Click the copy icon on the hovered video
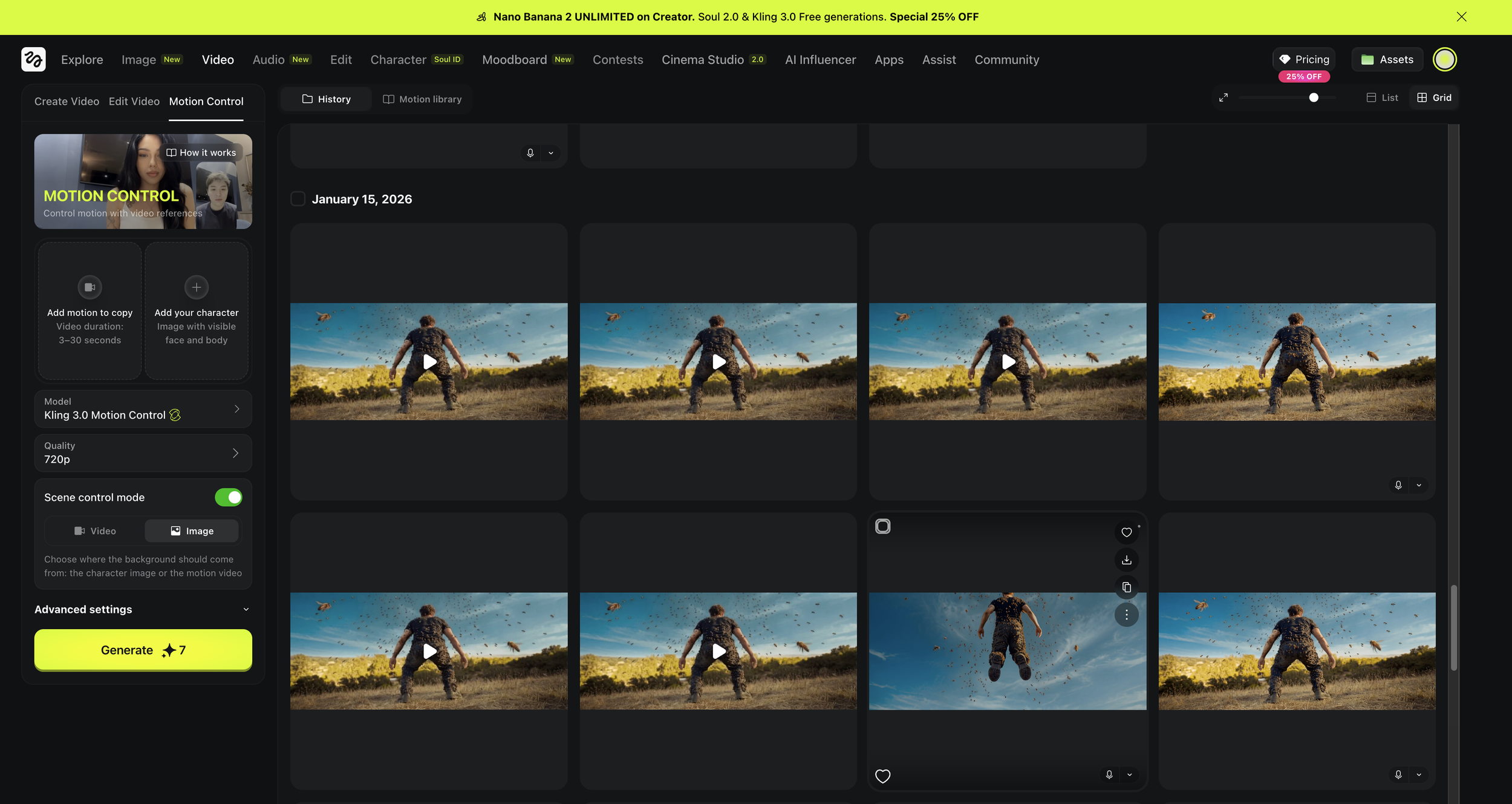Viewport: 1512px width, 804px height. click(x=1126, y=587)
